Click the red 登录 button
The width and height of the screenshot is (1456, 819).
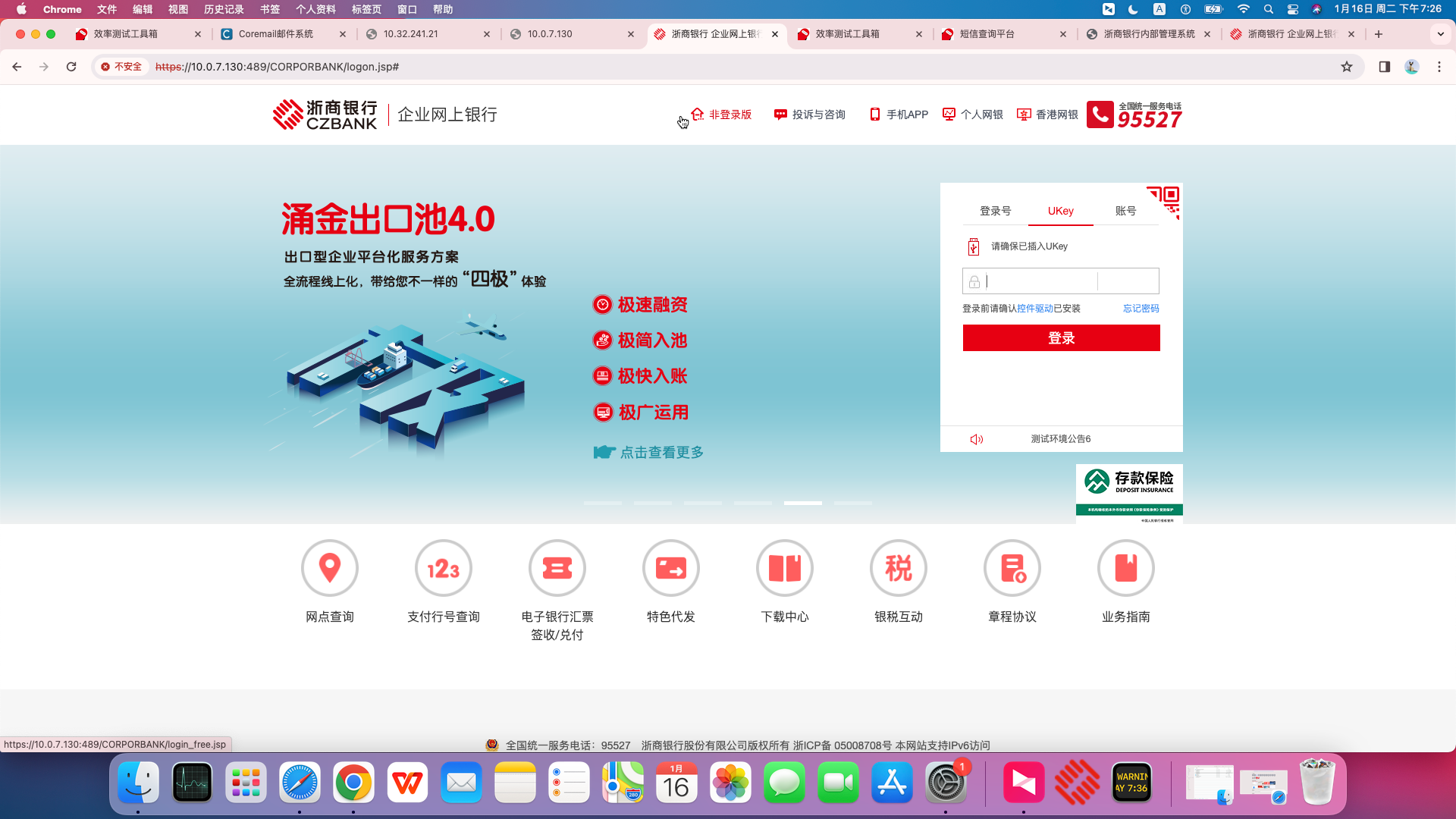[1061, 338]
